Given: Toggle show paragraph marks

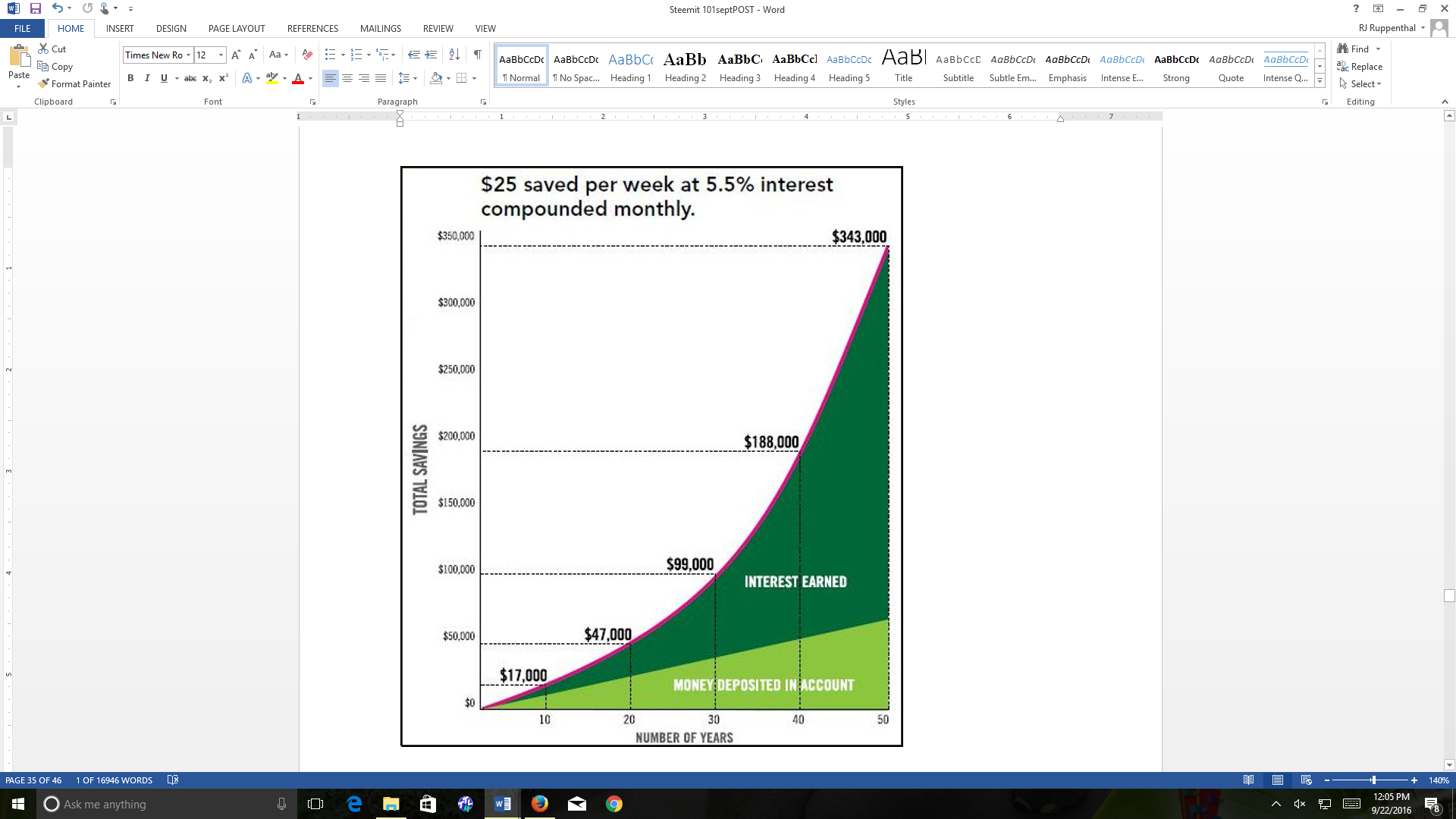Looking at the screenshot, I should pyautogui.click(x=478, y=55).
